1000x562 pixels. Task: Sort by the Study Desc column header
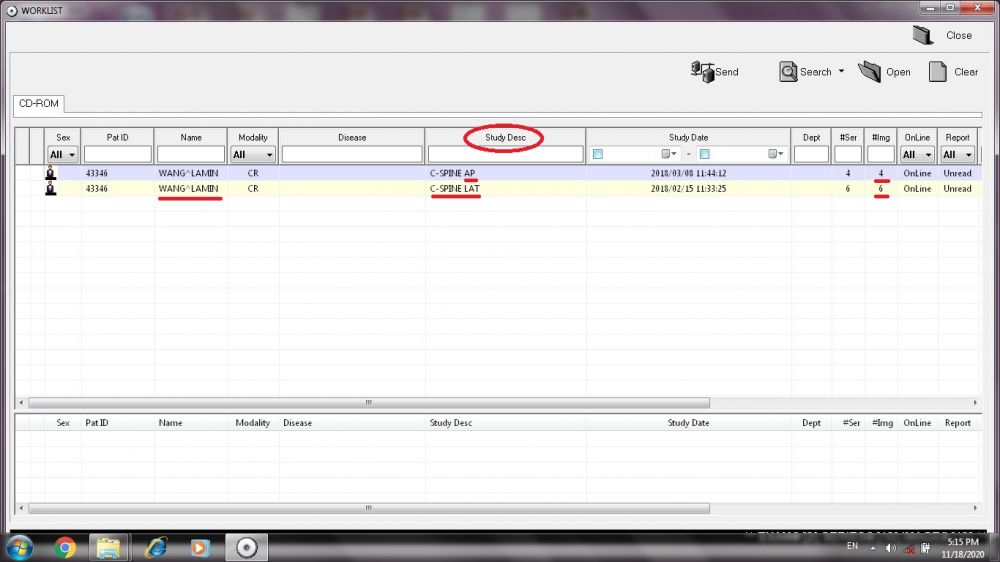pyautogui.click(x=505, y=137)
